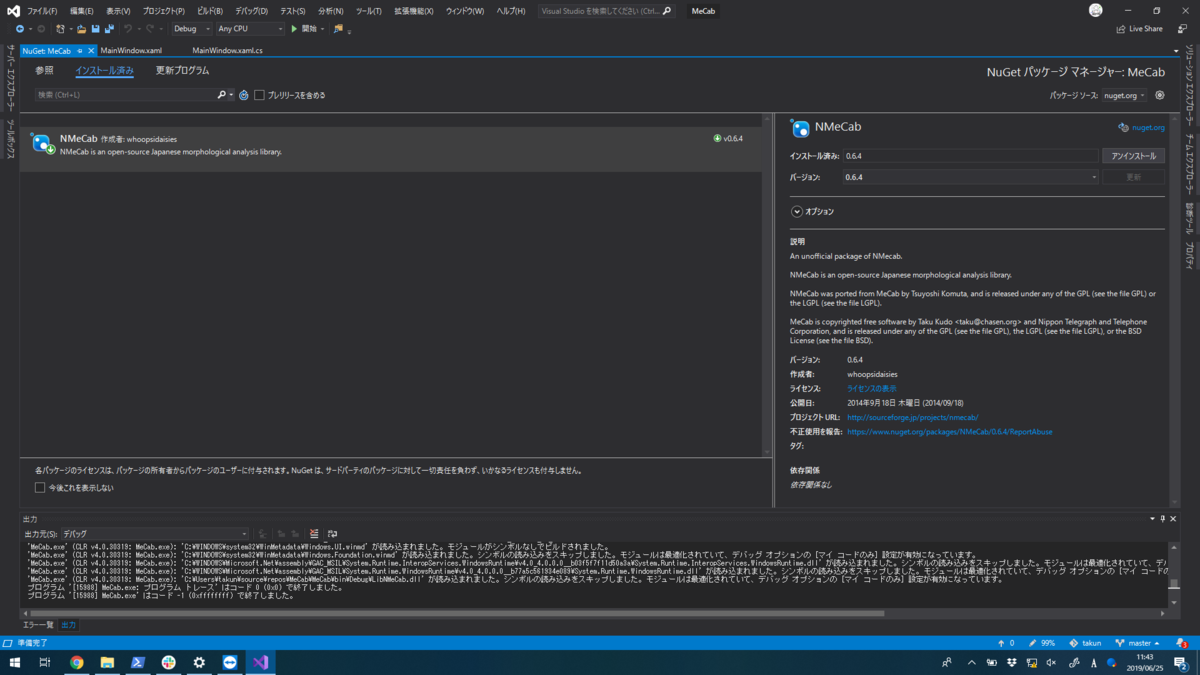
Task: Click the NuGet search input field
Action: point(125,95)
